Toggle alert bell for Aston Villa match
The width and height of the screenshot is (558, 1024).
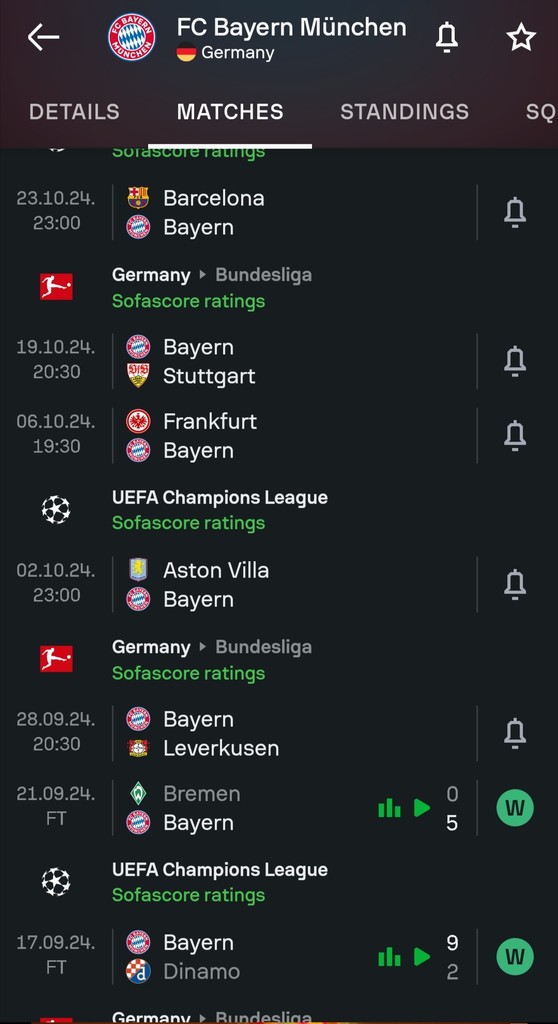515,584
